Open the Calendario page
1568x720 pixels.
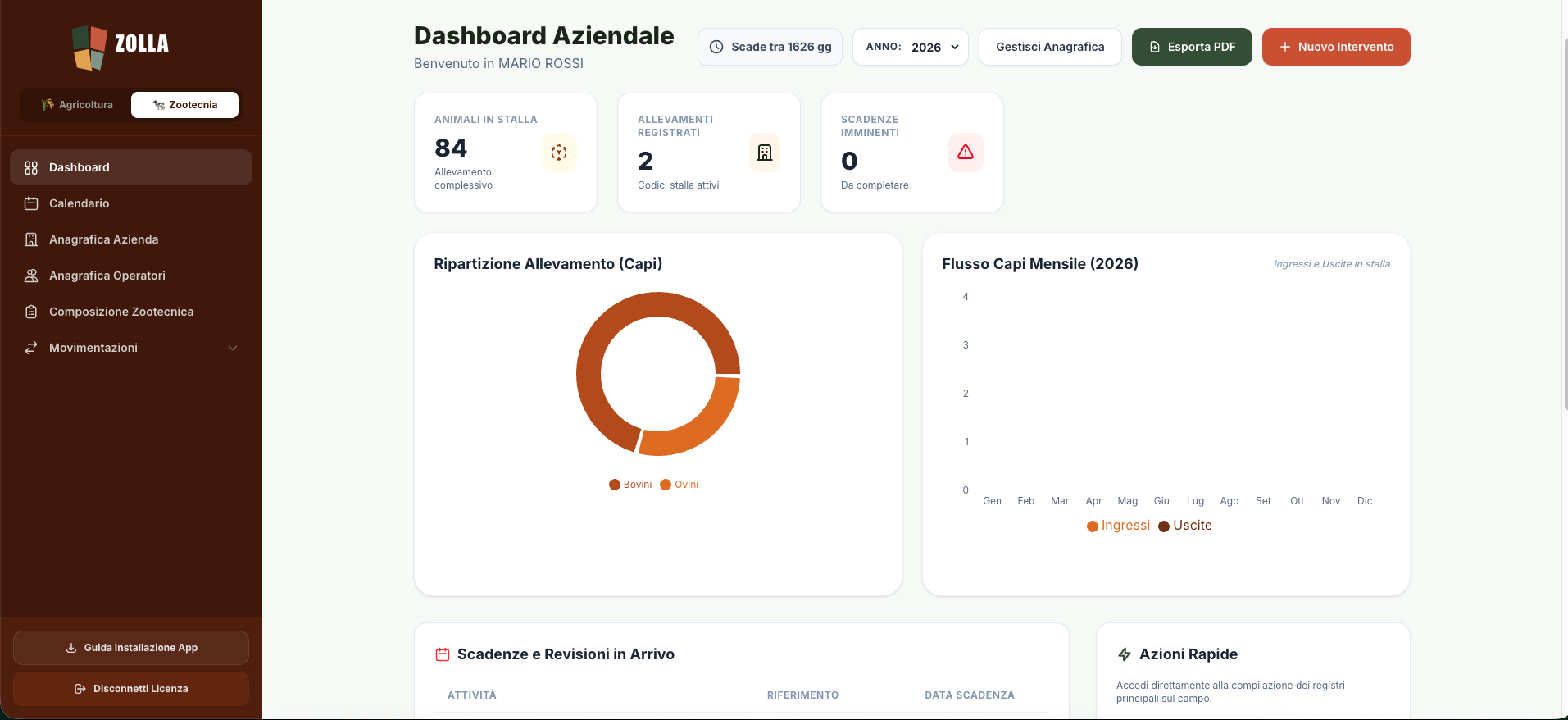pyautogui.click(x=131, y=203)
